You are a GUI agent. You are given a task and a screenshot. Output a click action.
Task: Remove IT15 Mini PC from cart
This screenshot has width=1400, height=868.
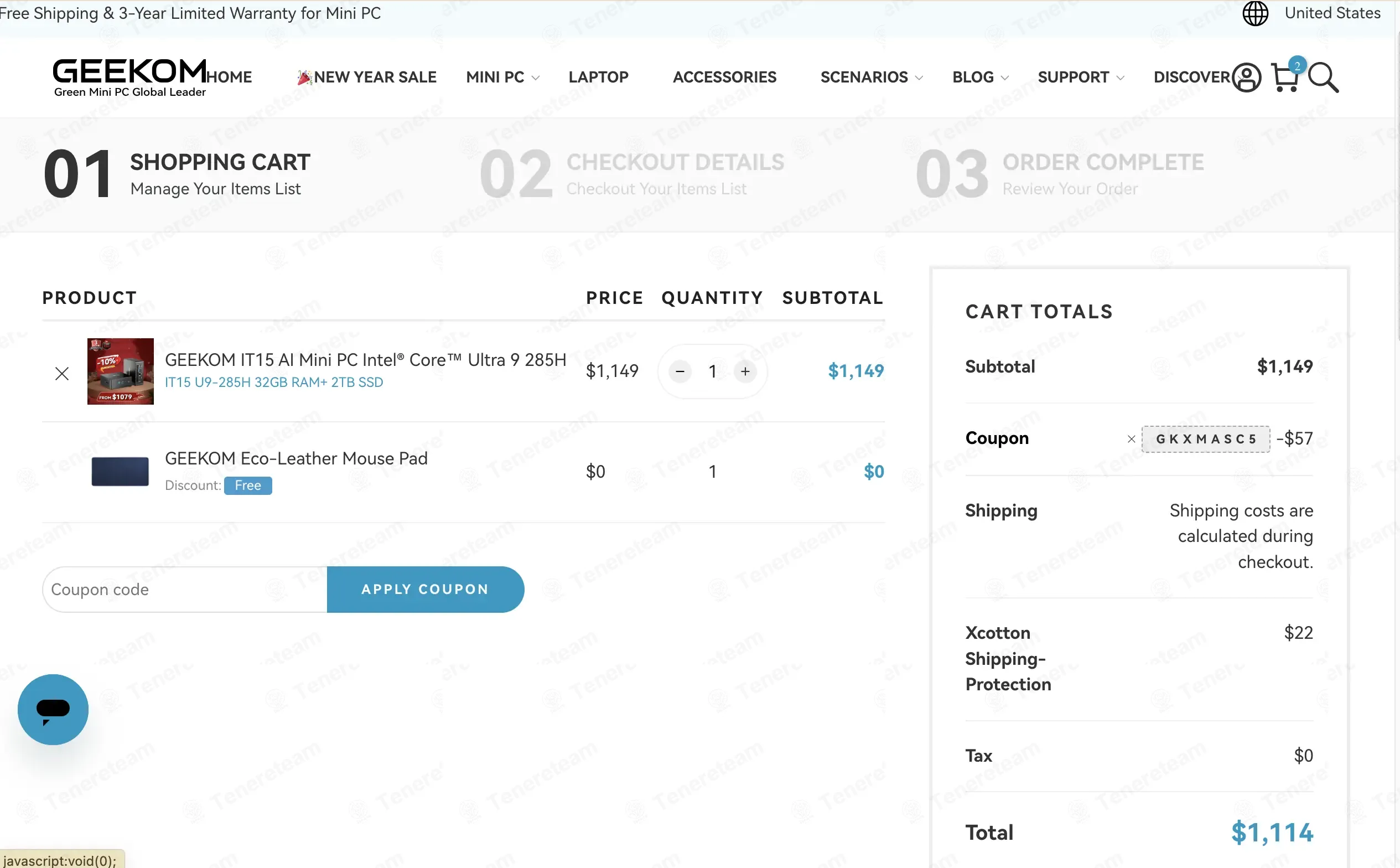tap(62, 373)
